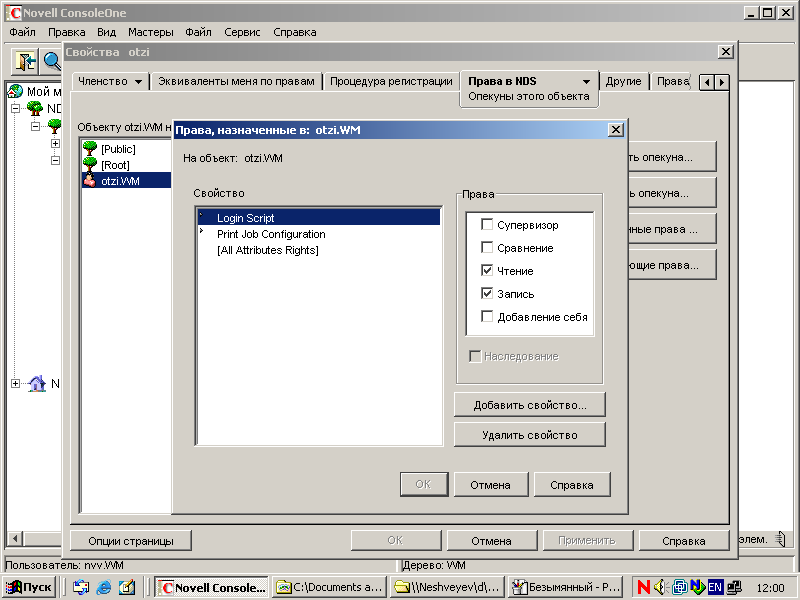Expand the house icon tree node
Image resolution: width=800 pixels, height=600 pixels.
pos(15,383)
